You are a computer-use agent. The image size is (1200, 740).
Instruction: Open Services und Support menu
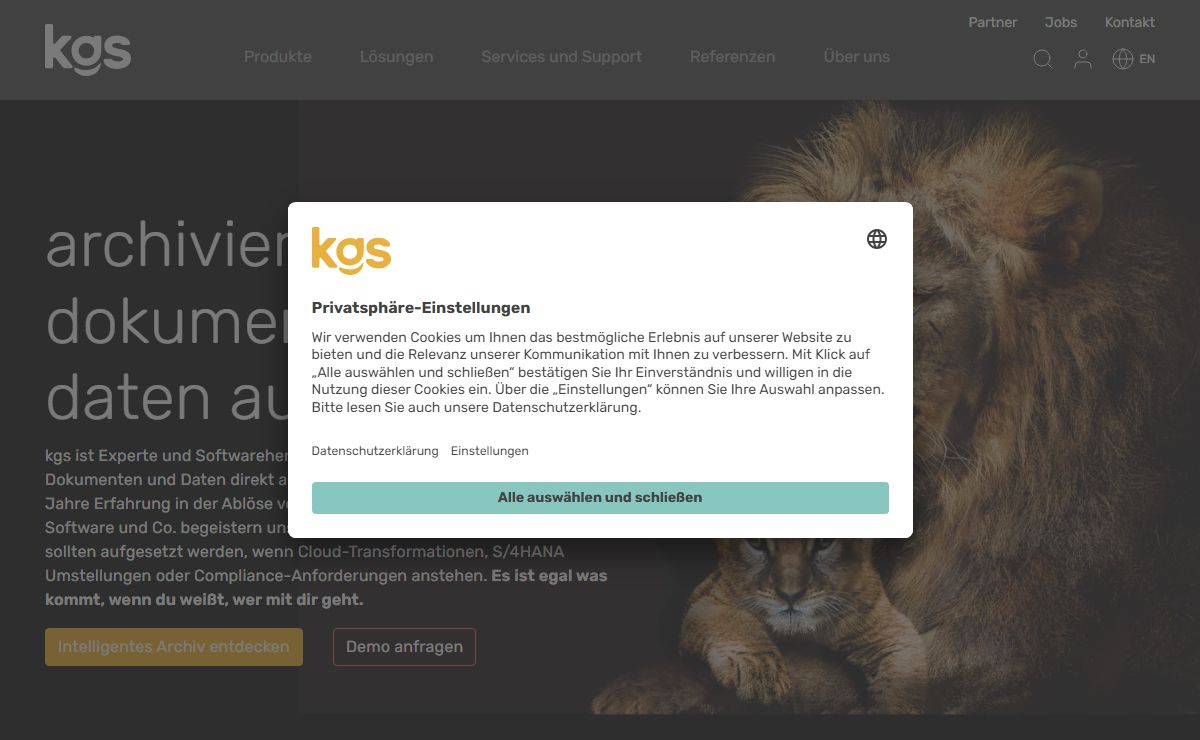pyautogui.click(x=562, y=57)
